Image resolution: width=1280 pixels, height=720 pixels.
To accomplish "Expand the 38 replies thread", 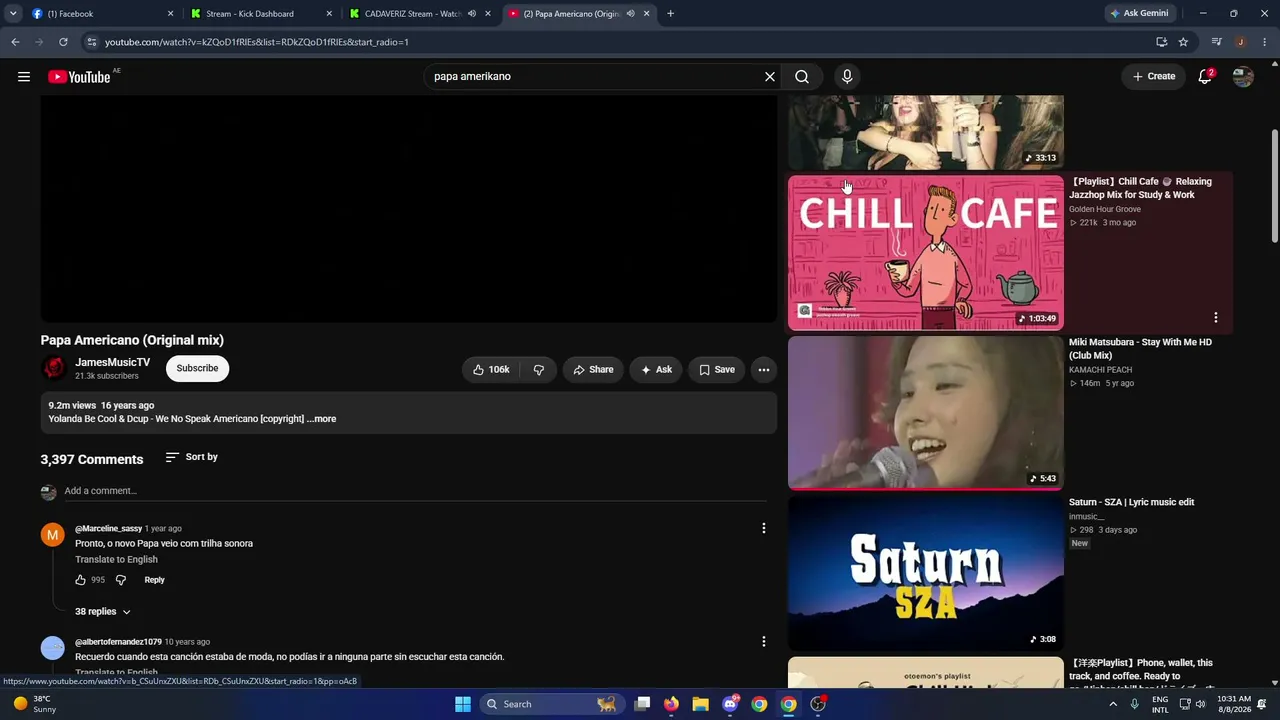I will [103, 612].
